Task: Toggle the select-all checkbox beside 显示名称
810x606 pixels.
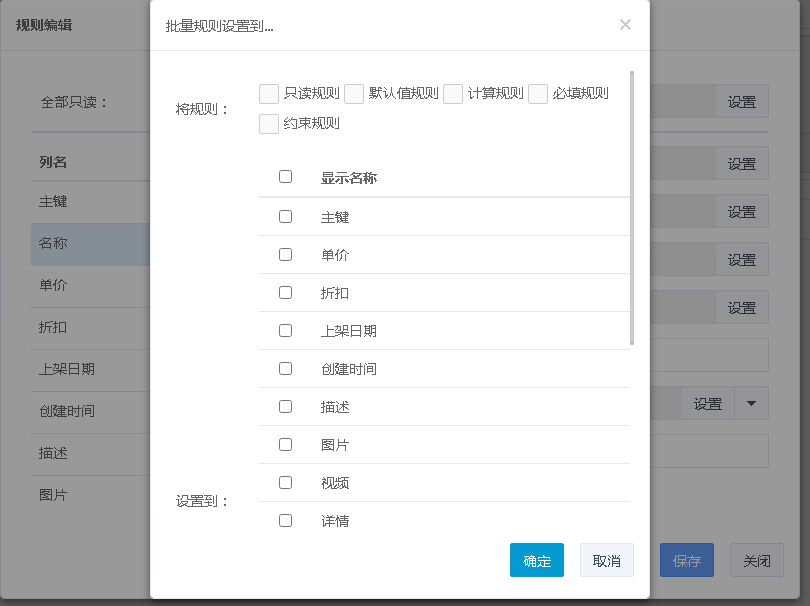Action: pyautogui.click(x=285, y=177)
